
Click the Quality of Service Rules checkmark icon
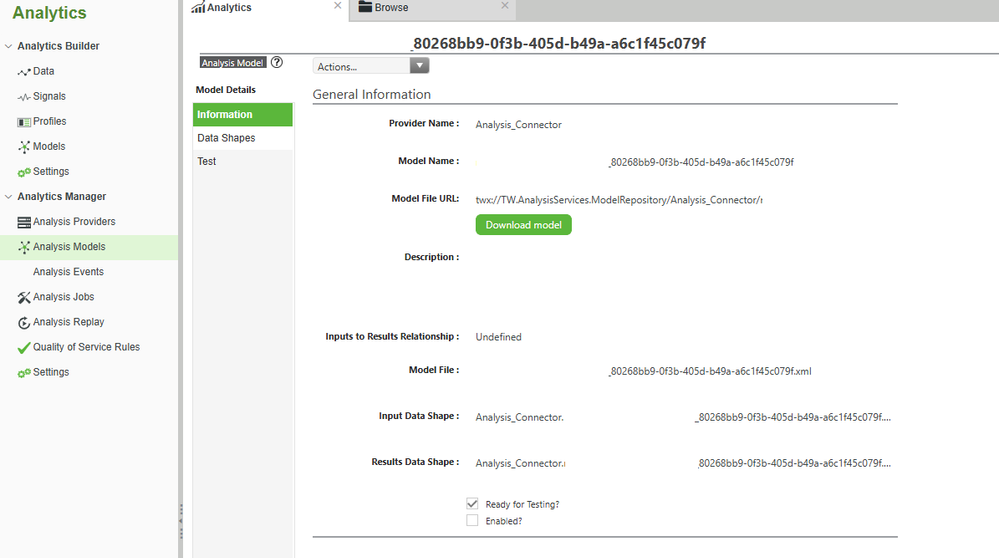tap(24, 348)
